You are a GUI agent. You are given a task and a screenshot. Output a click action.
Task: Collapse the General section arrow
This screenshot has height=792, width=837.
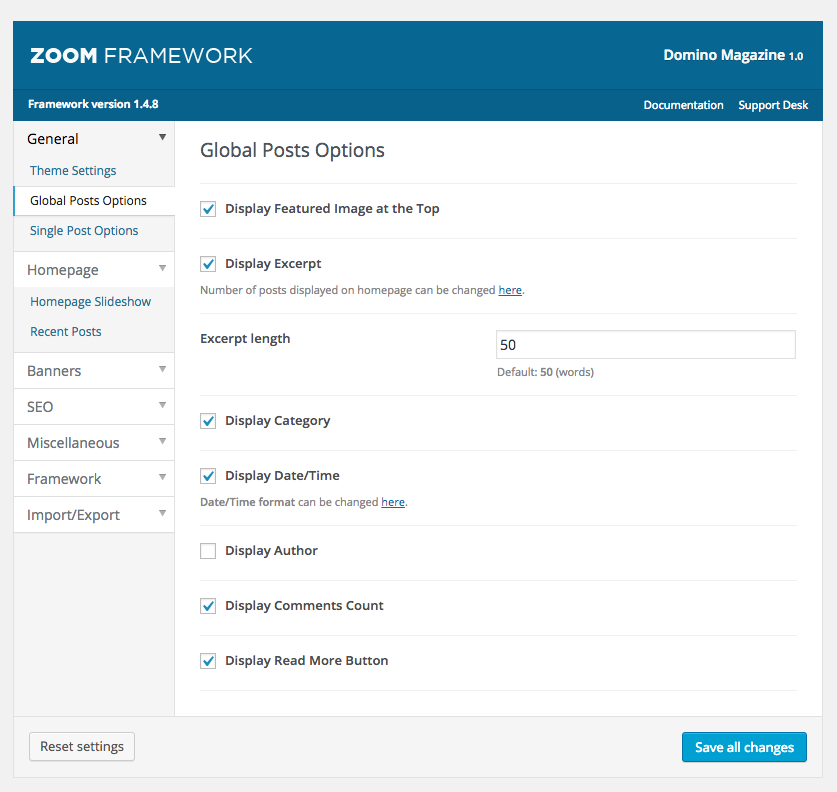pyautogui.click(x=162, y=138)
